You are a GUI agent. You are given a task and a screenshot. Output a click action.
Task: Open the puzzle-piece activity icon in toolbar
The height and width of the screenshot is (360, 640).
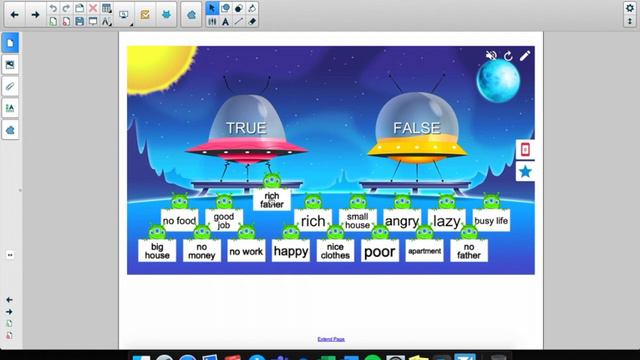coord(191,15)
